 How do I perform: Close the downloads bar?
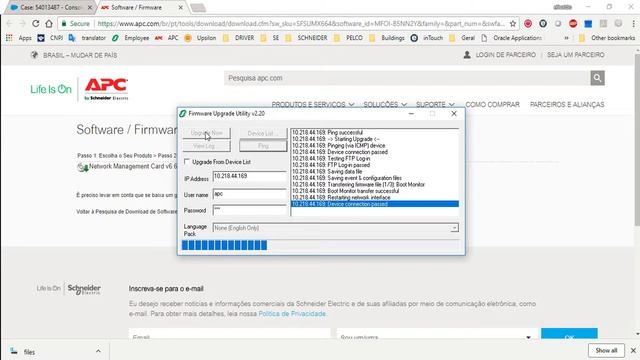pos(633,350)
